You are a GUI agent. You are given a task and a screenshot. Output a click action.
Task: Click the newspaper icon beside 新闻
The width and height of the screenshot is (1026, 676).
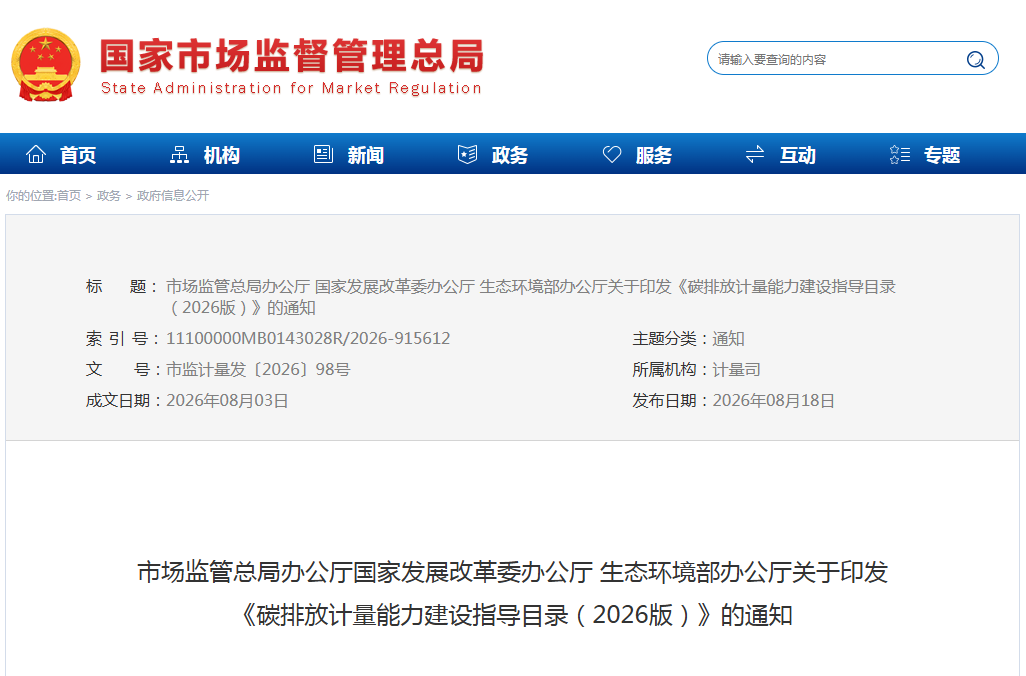(323, 154)
